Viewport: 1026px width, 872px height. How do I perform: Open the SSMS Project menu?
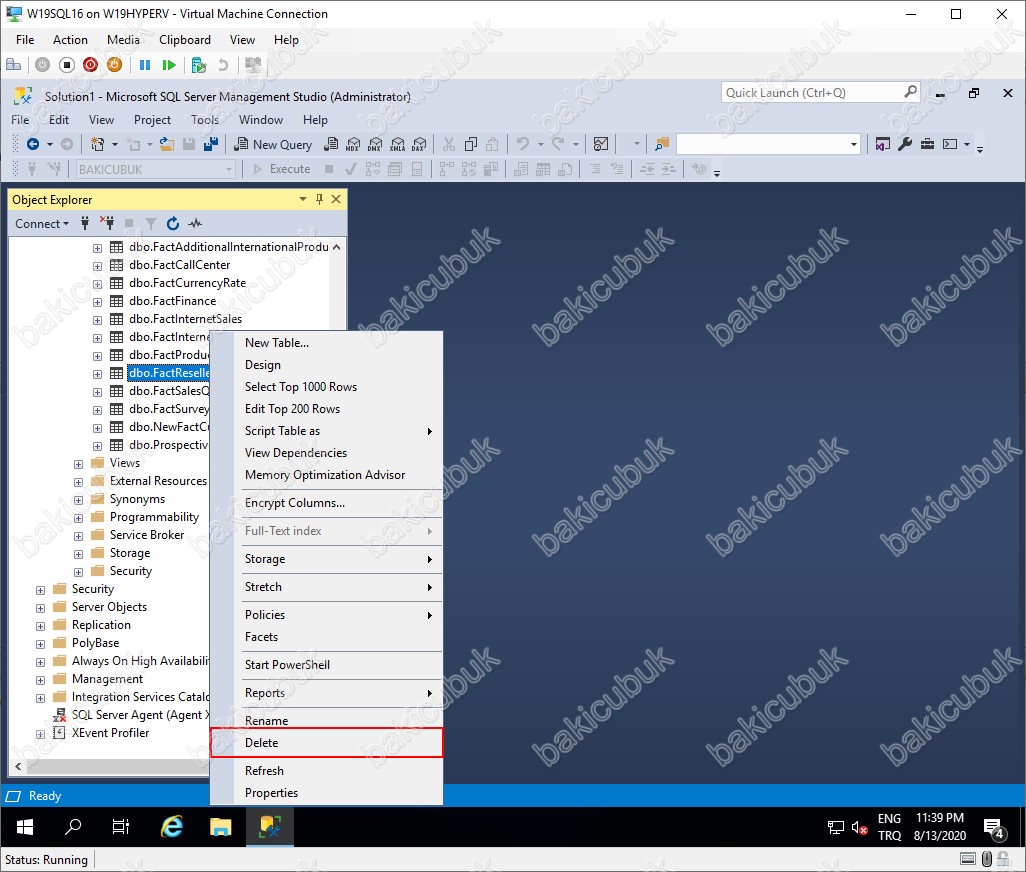click(152, 120)
